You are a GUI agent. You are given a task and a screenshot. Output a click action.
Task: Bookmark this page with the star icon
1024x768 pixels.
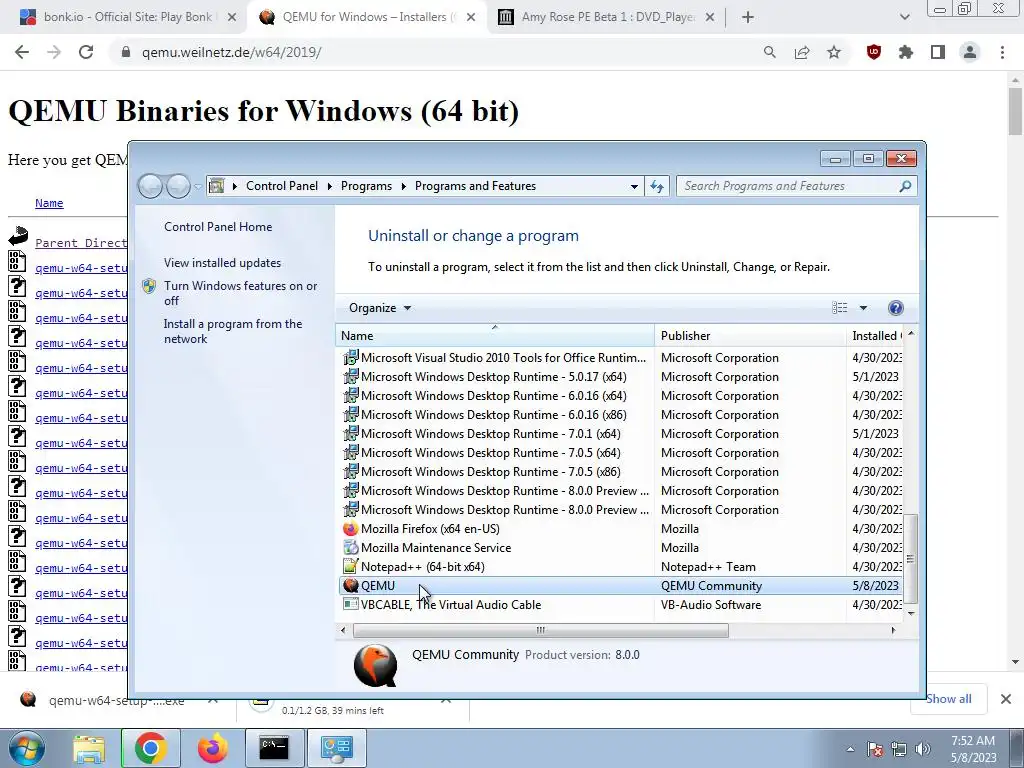tap(834, 52)
